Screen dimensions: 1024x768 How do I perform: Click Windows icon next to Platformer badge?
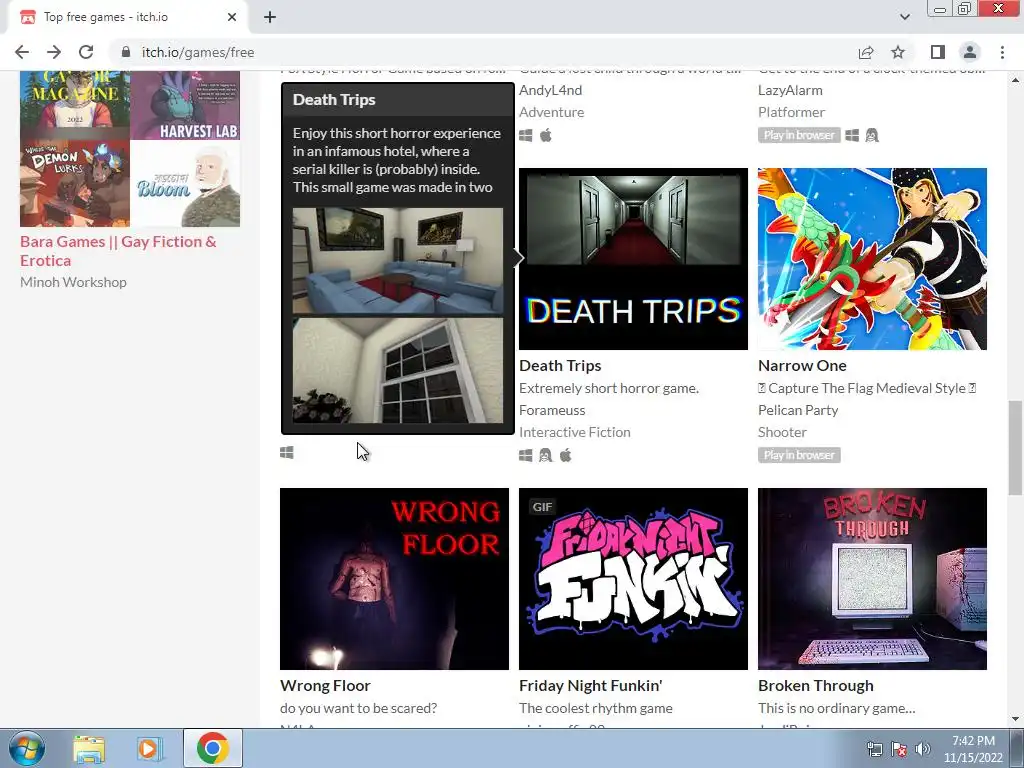852,135
